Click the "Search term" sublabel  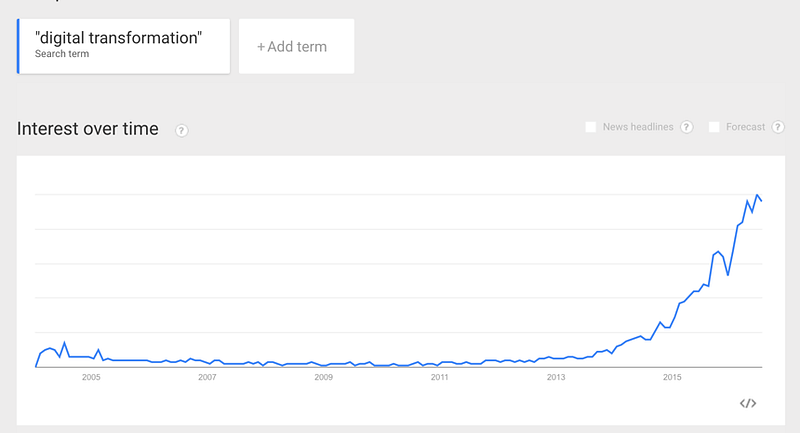click(x=62, y=54)
